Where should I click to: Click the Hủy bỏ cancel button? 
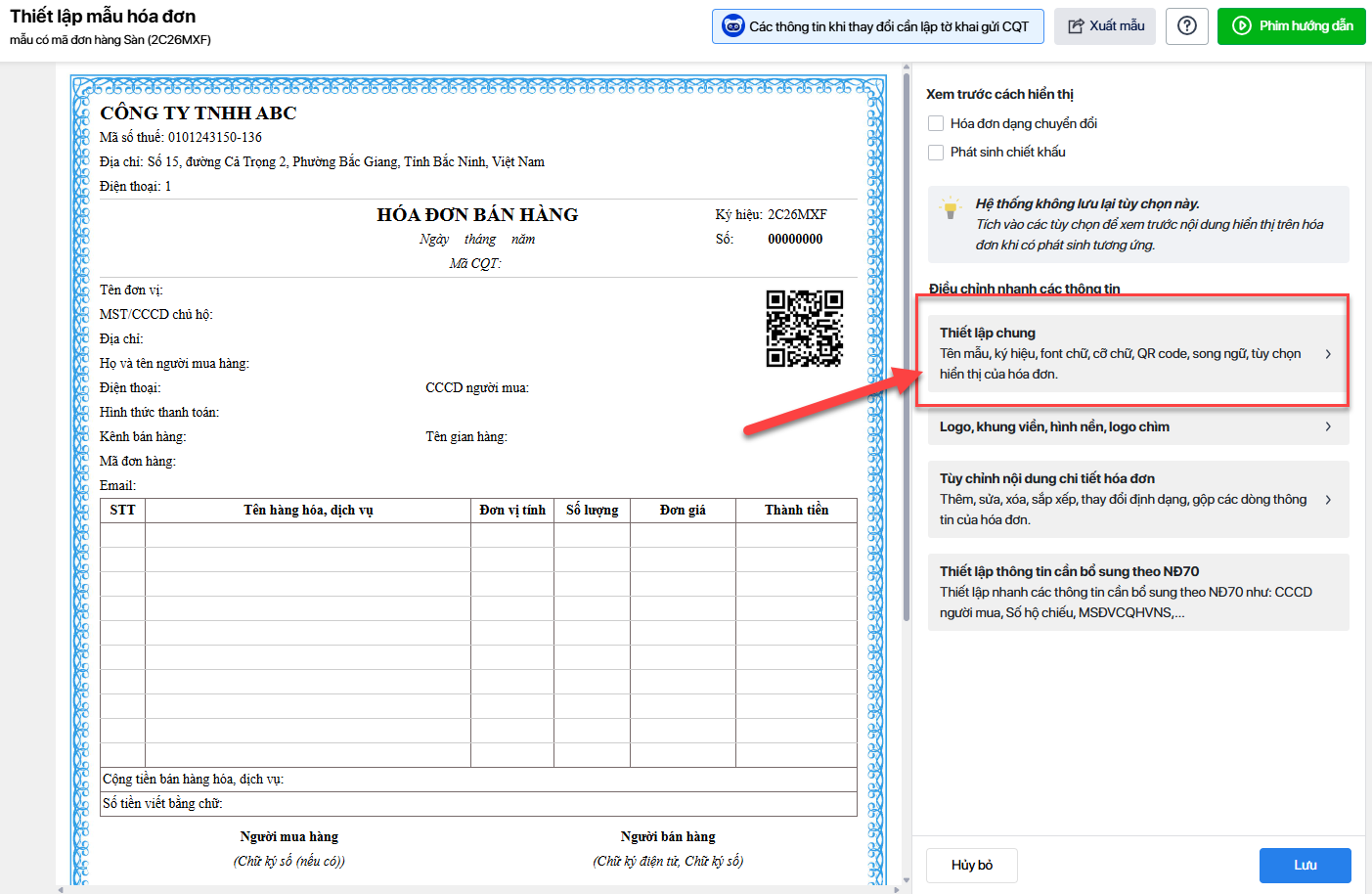pyautogui.click(x=971, y=866)
